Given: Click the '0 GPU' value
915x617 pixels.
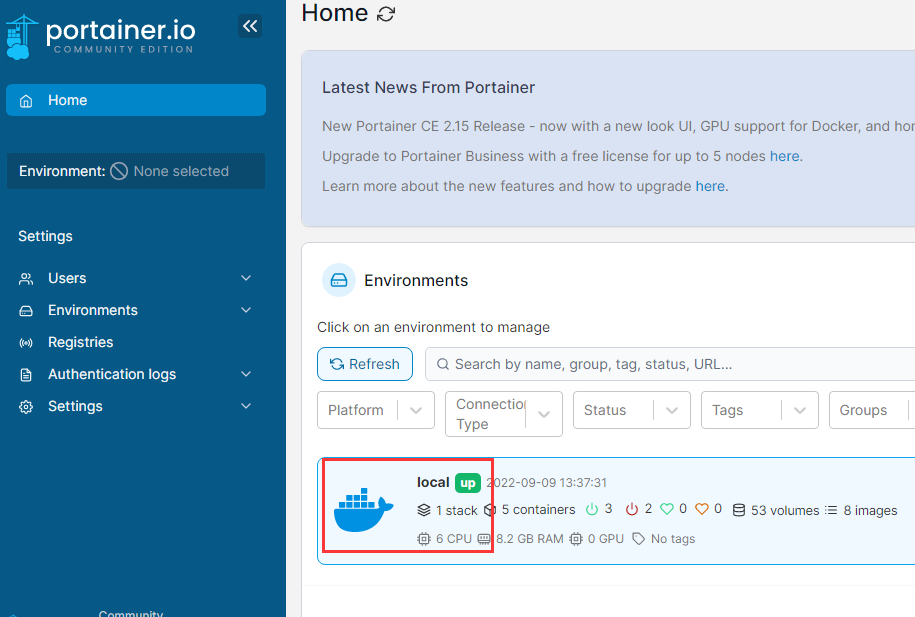Looking at the screenshot, I should [606, 539].
